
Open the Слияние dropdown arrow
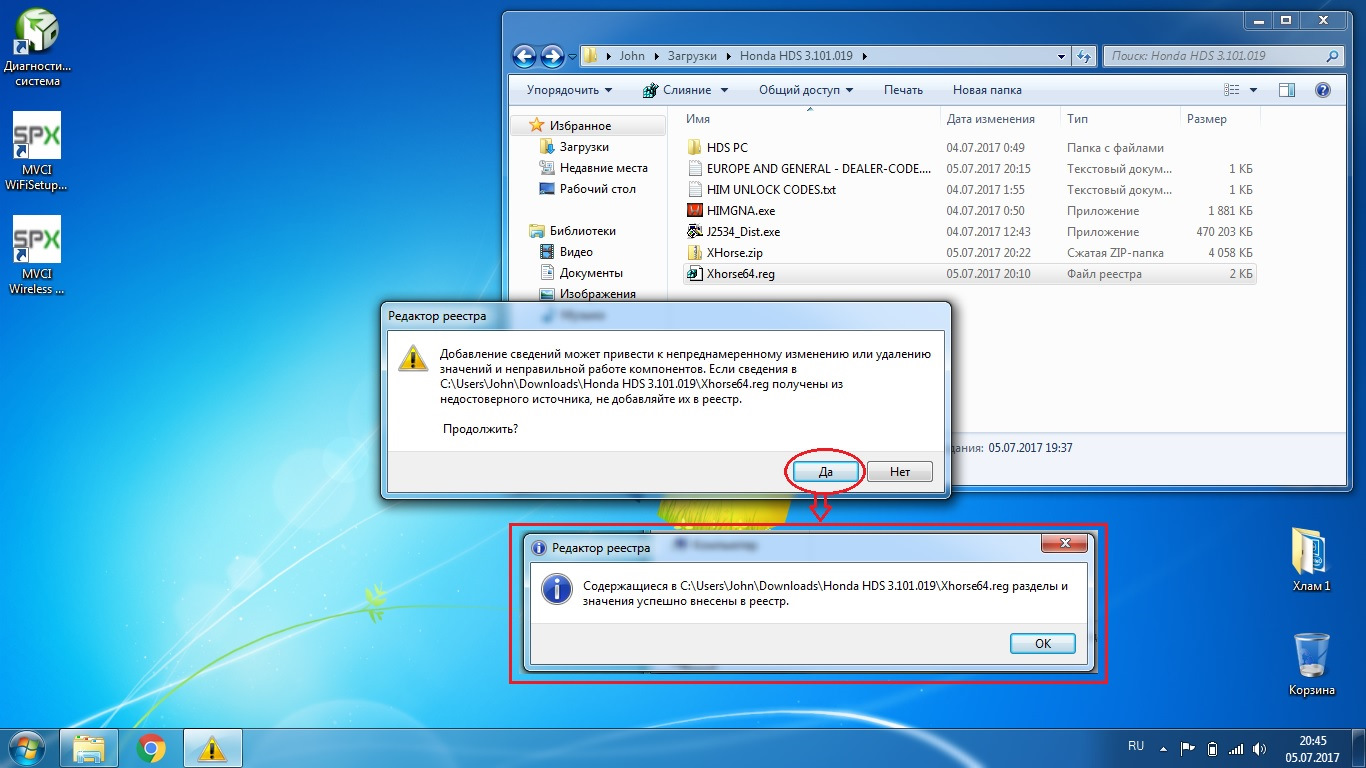724,90
